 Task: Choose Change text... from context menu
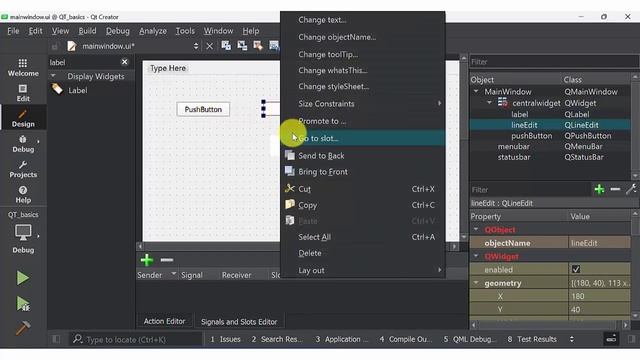tap(362, 20)
